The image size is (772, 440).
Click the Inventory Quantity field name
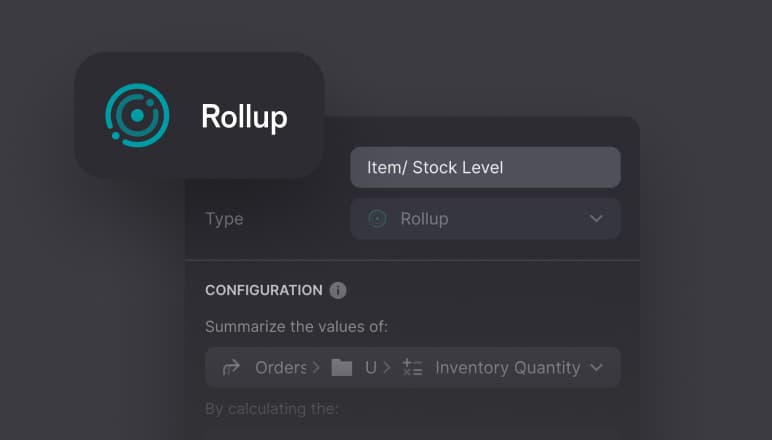[x=507, y=368]
